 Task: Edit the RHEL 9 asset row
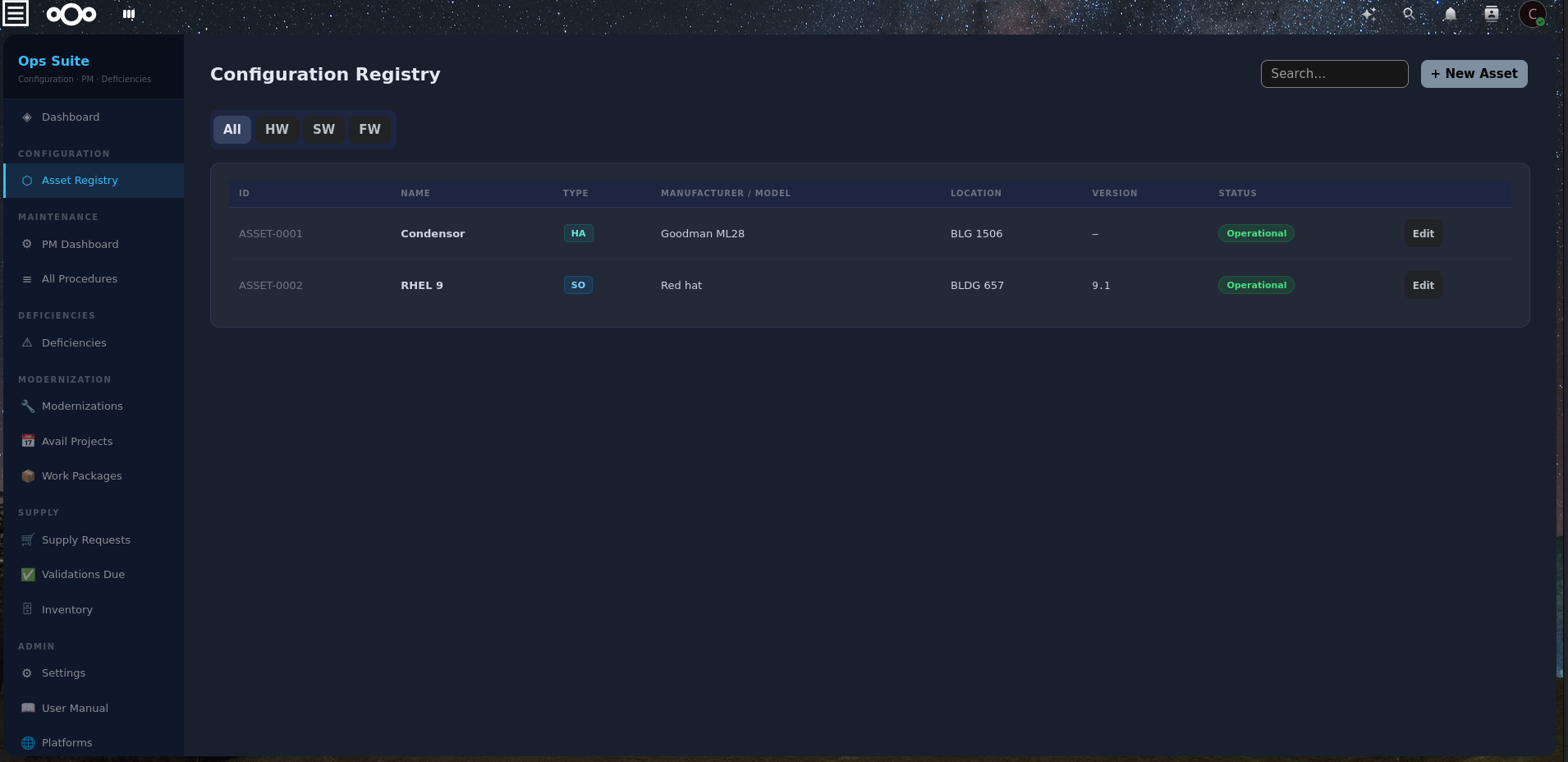click(x=1423, y=286)
